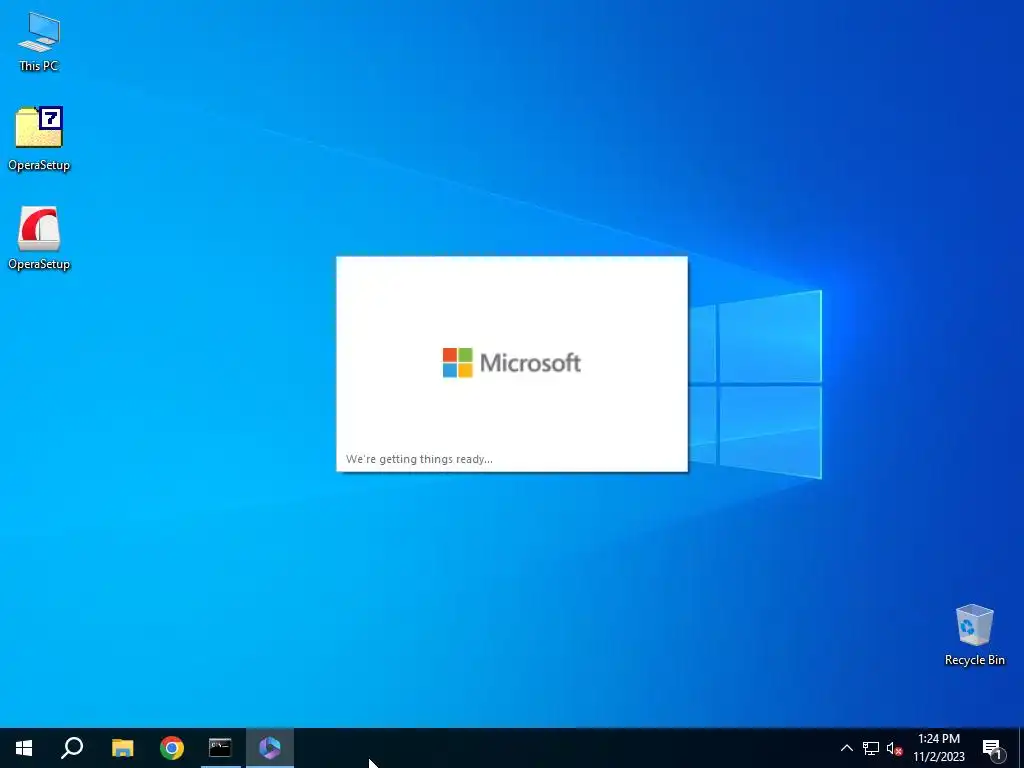Select the This PC desktop icon
The width and height of the screenshot is (1024, 768).
(39, 42)
